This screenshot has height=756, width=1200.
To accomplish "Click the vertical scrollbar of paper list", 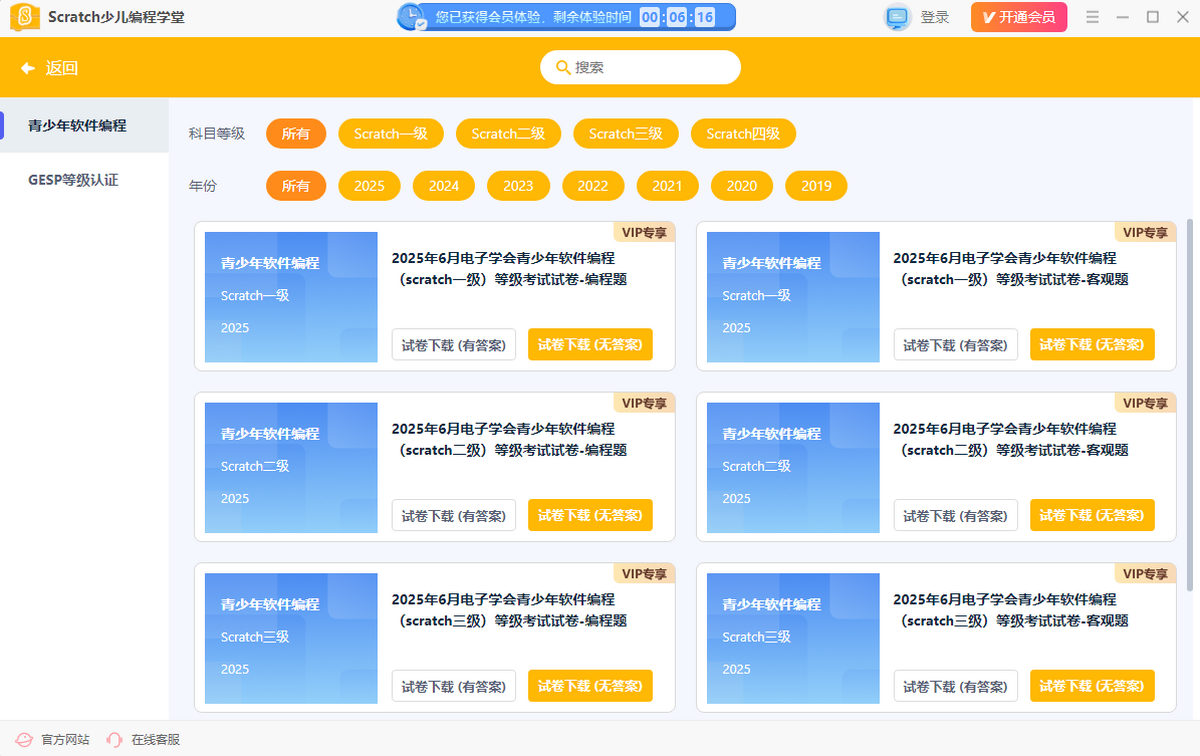I will tap(1189, 404).
